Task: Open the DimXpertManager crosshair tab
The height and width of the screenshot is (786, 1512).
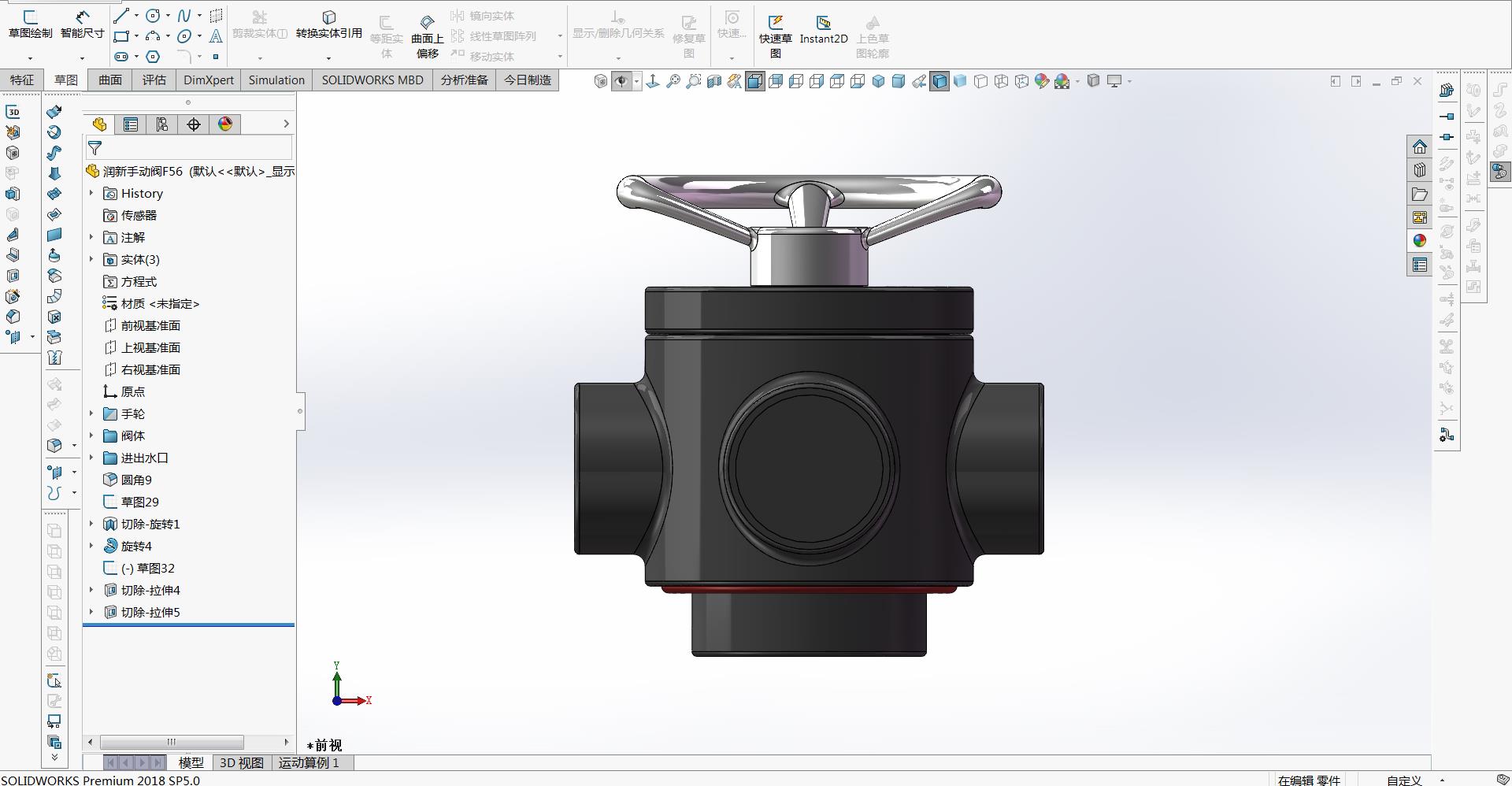Action: (194, 124)
